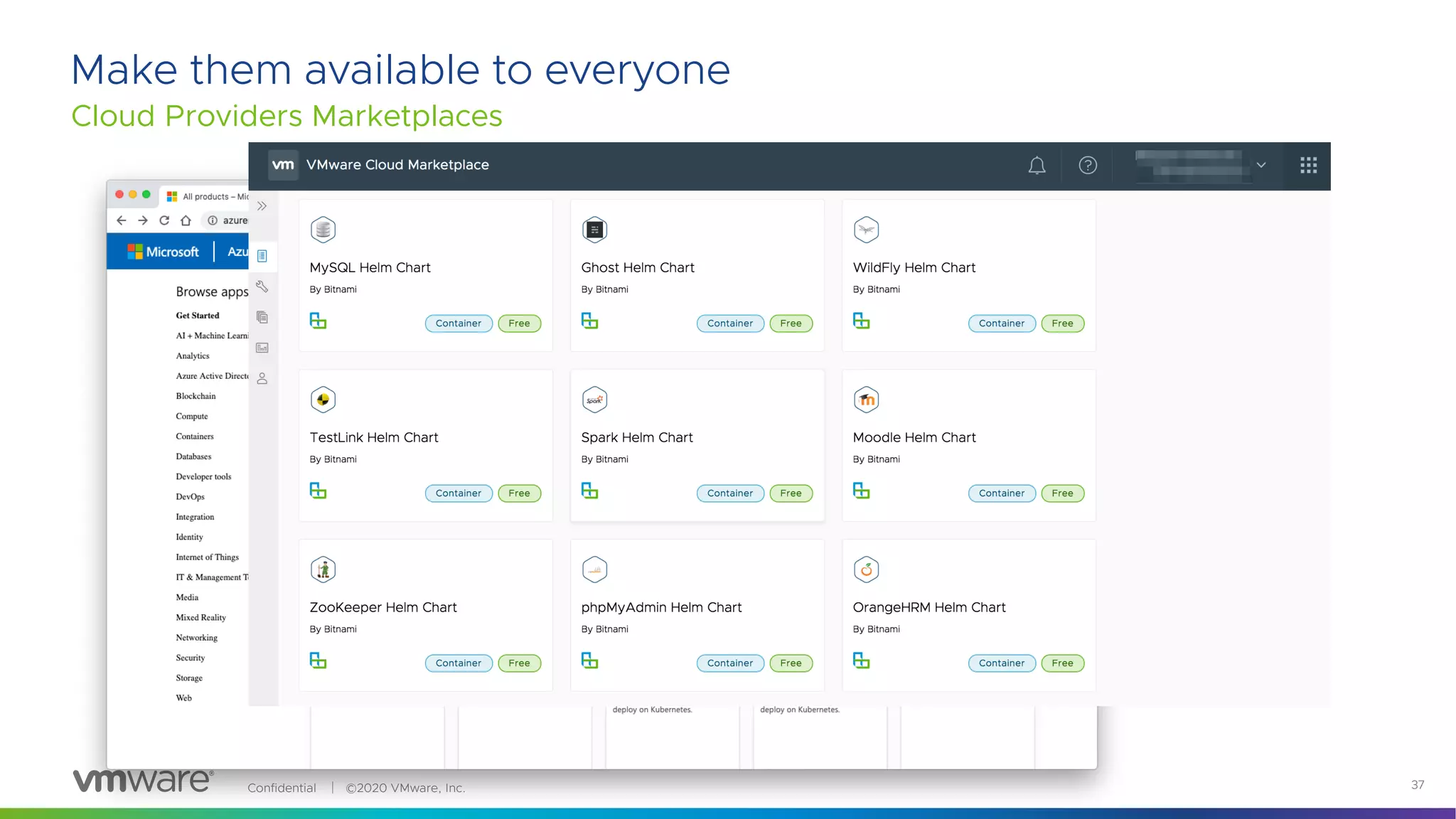Select Developer tools in Azure categories
The width and height of the screenshot is (1456, 819).
203,477
